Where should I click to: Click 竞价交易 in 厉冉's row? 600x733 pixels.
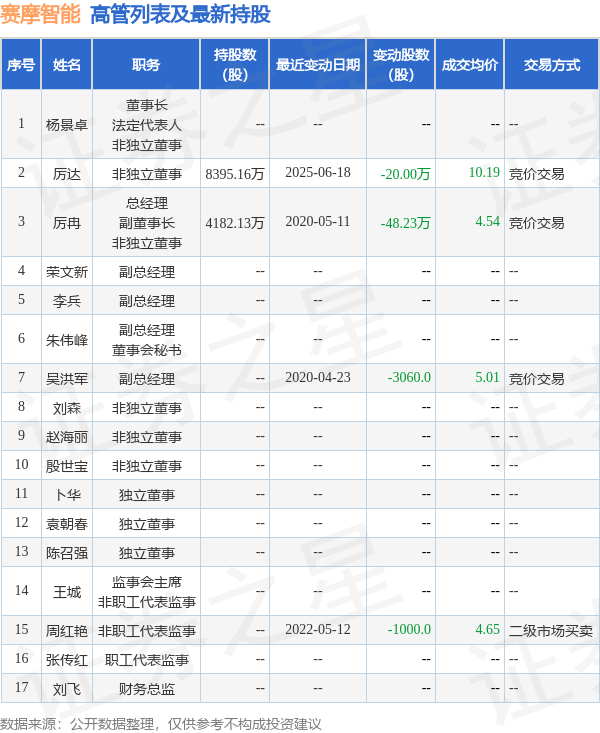click(536, 223)
